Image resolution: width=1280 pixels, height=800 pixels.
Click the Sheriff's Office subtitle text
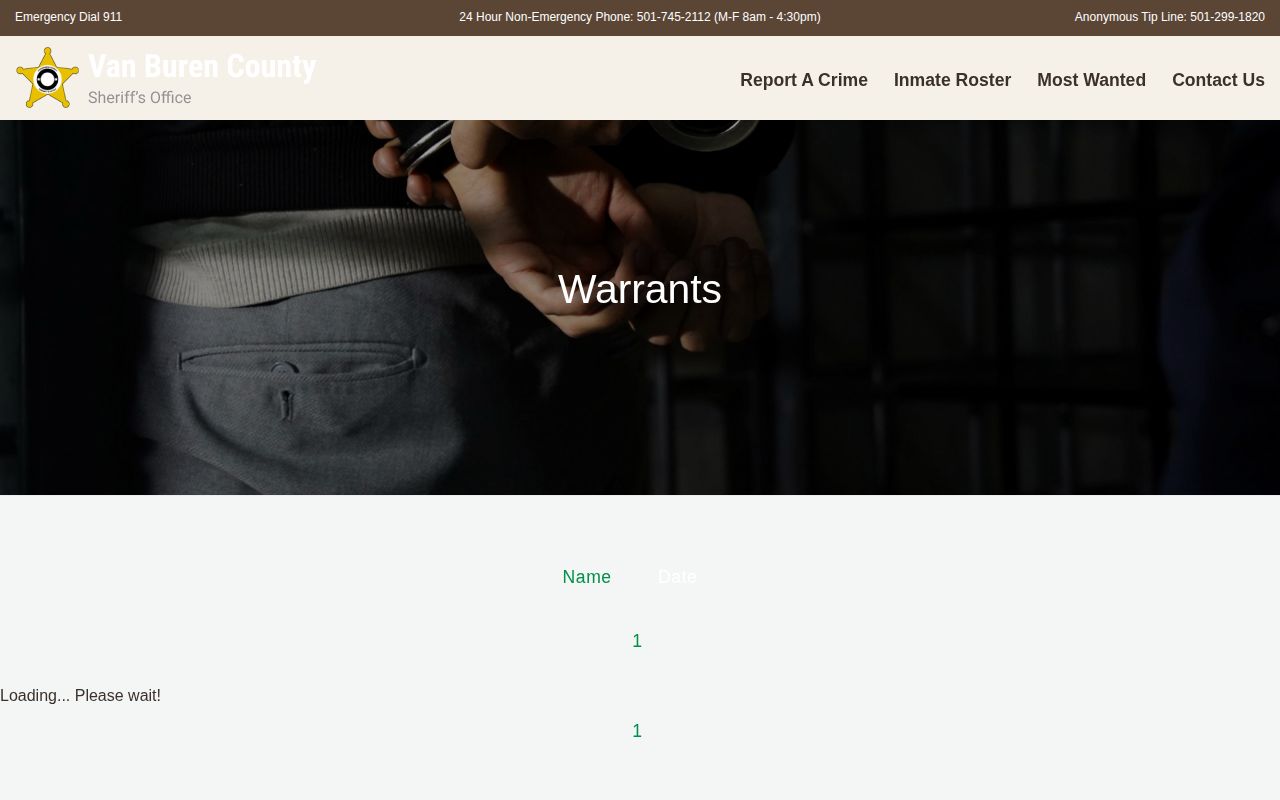tap(139, 97)
